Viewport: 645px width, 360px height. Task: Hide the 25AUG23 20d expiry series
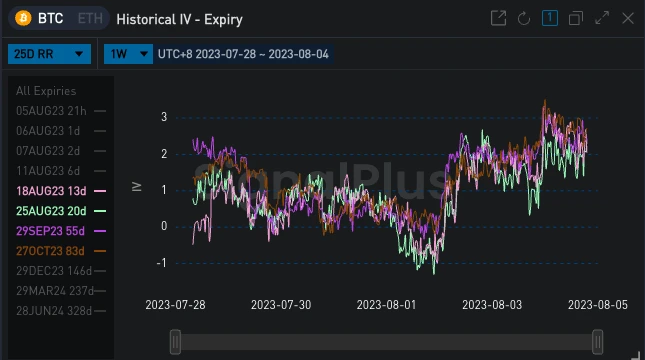click(60, 211)
